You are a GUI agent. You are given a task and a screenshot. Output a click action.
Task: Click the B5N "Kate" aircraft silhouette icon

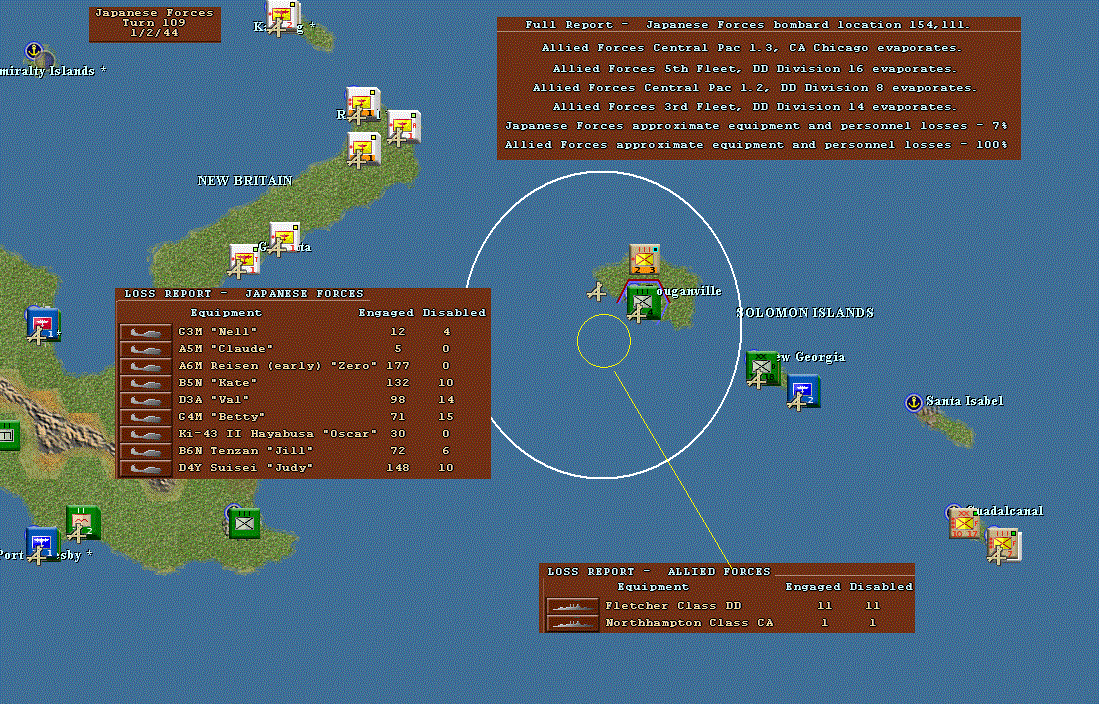point(146,383)
